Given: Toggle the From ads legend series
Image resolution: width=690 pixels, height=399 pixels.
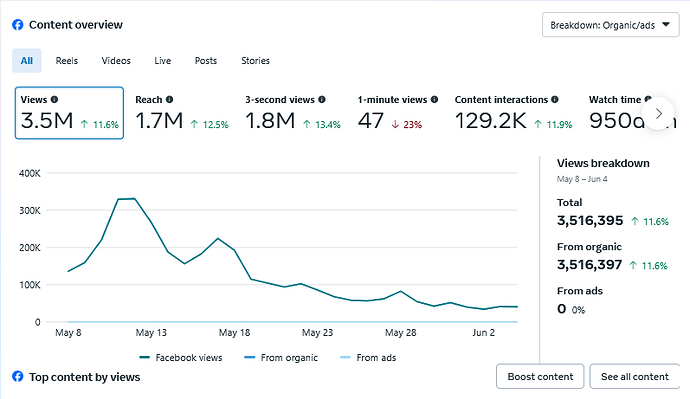Looking at the screenshot, I should (x=369, y=358).
